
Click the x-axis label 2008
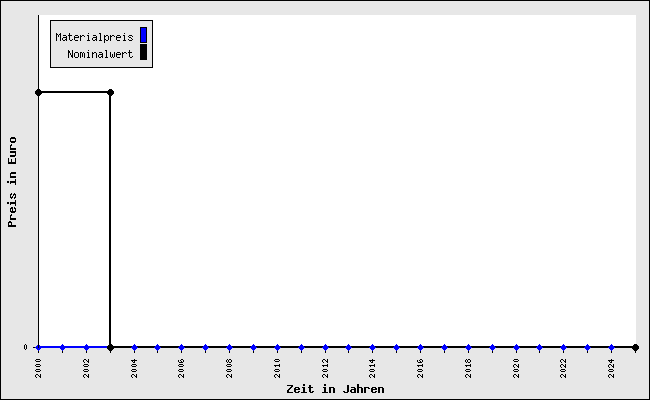pos(229,368)
